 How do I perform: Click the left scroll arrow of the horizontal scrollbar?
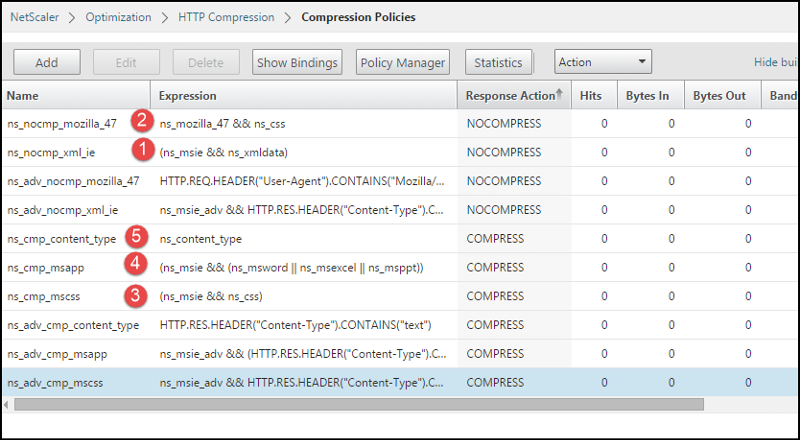pyautogui.click(x=6, y=405)
